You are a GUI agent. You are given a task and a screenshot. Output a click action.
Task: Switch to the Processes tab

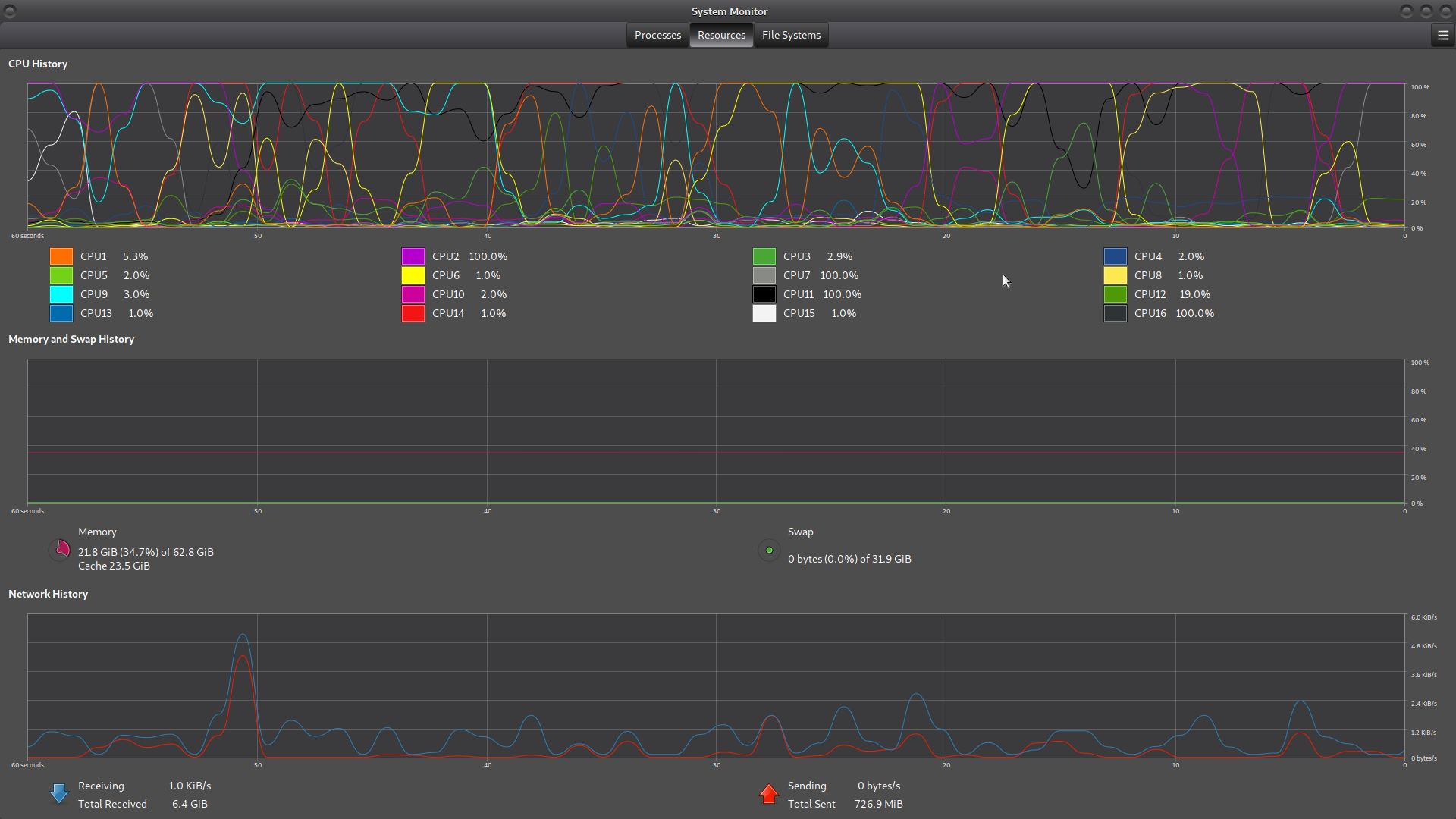click(x=657, y=36)
